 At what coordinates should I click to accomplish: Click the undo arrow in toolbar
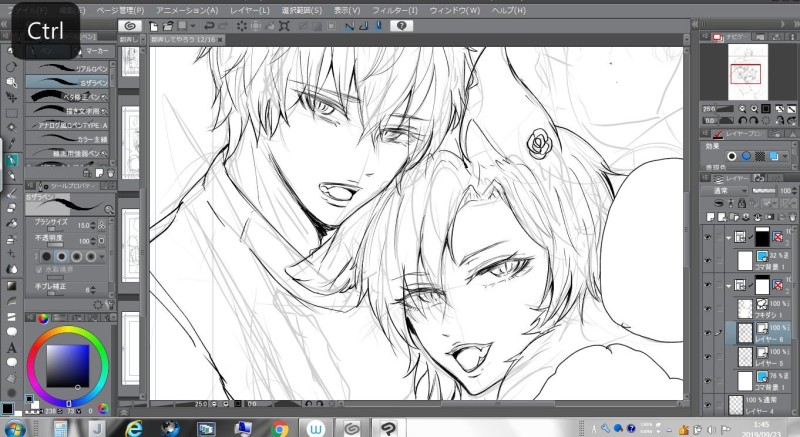coord(209,26)
